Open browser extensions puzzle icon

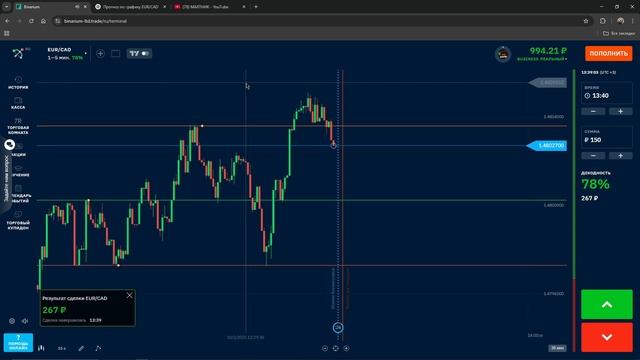[603, 21]
